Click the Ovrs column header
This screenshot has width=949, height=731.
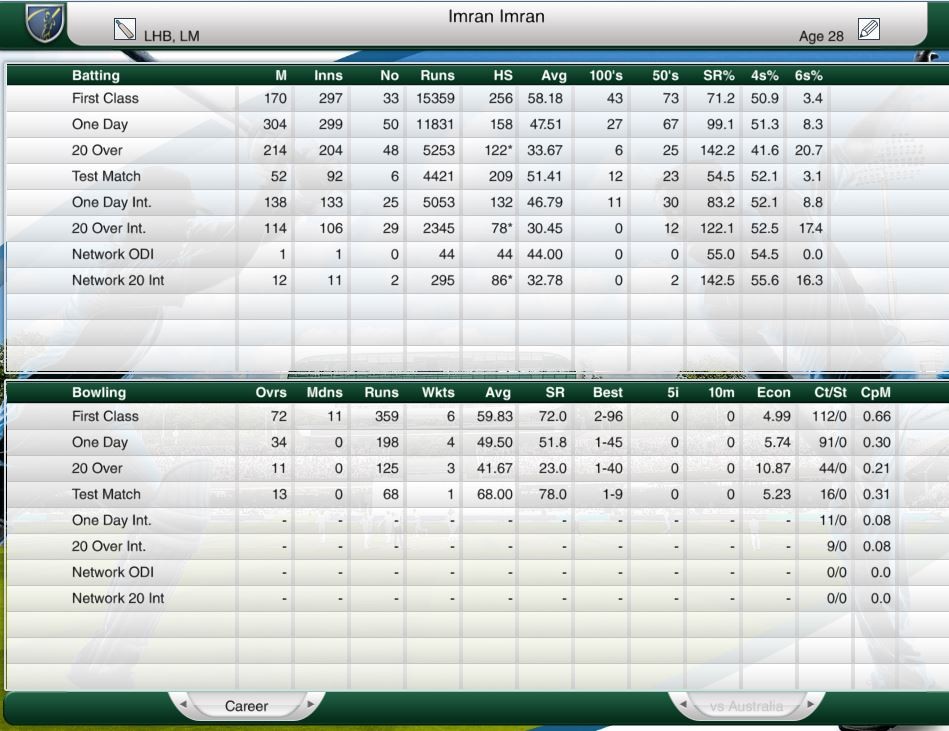pos(271,392)
